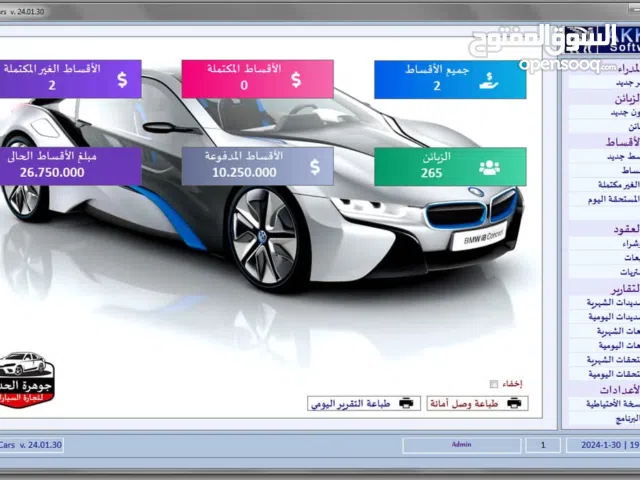640x480 pixels.
Task: Toggle the إخفاء checkbox
Action: click(494, 384)
